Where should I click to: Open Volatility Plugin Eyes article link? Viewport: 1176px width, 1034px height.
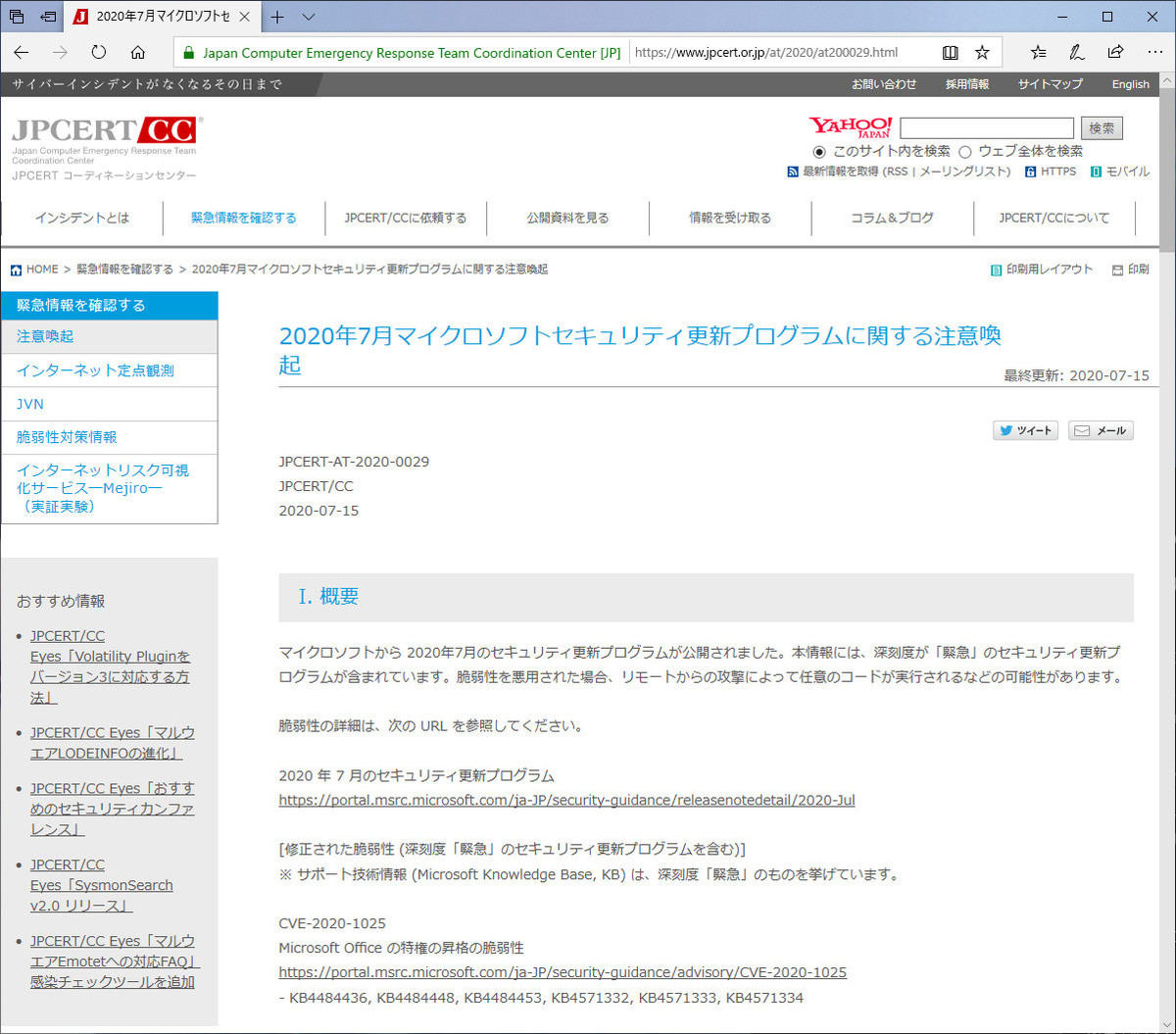pyautogui.click(x=110, y=666)
